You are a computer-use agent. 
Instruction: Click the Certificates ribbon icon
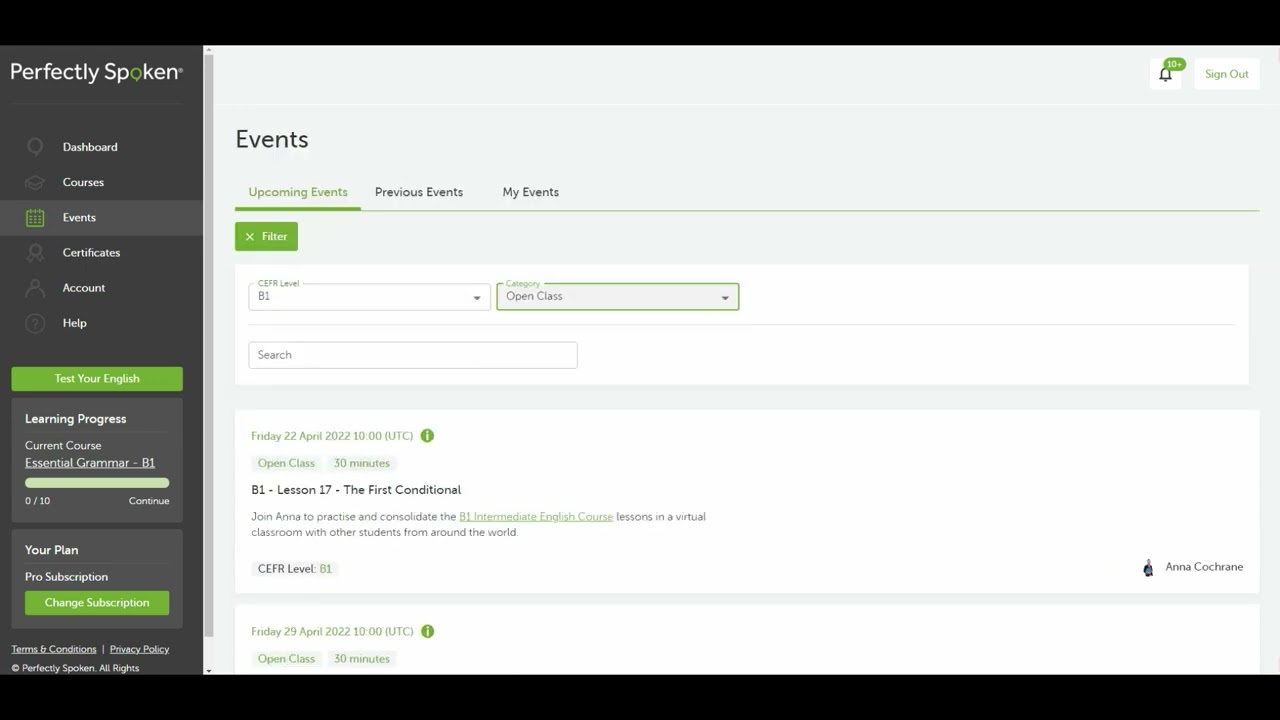pos(35,253)
